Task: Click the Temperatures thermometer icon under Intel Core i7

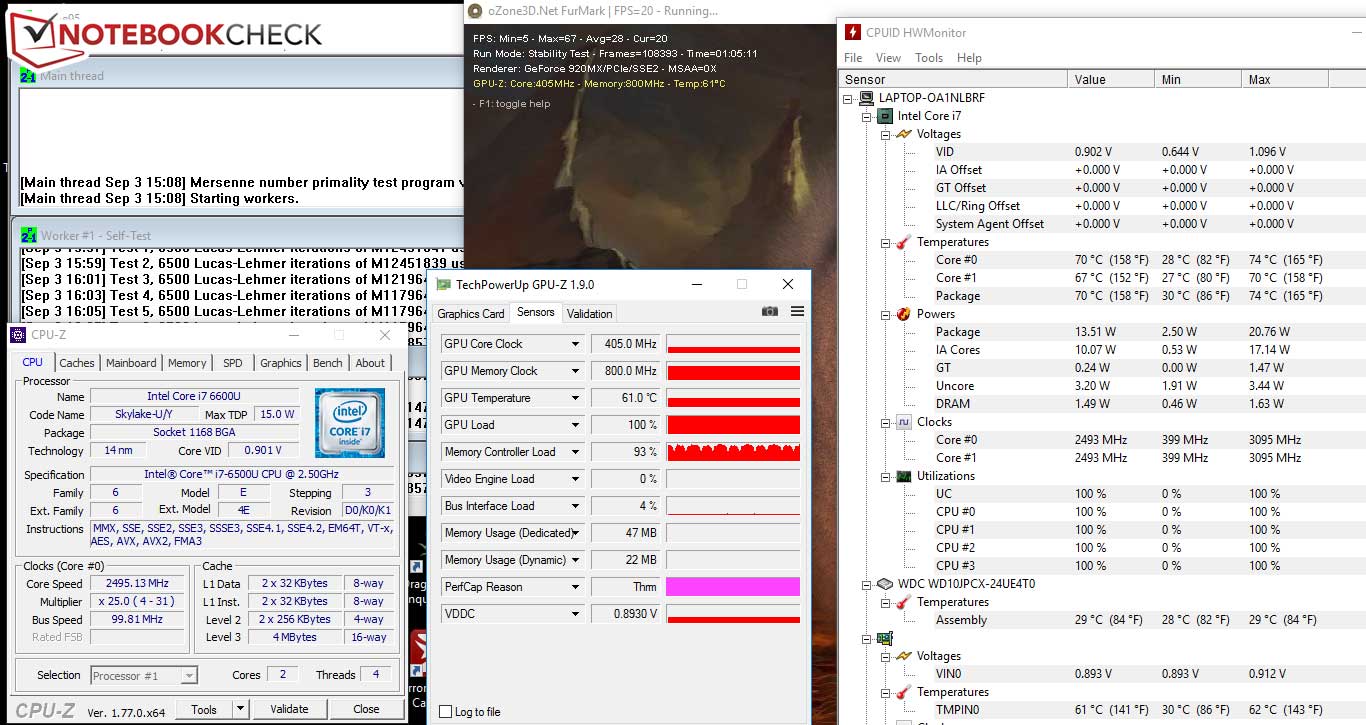Action: pos(903,242)
